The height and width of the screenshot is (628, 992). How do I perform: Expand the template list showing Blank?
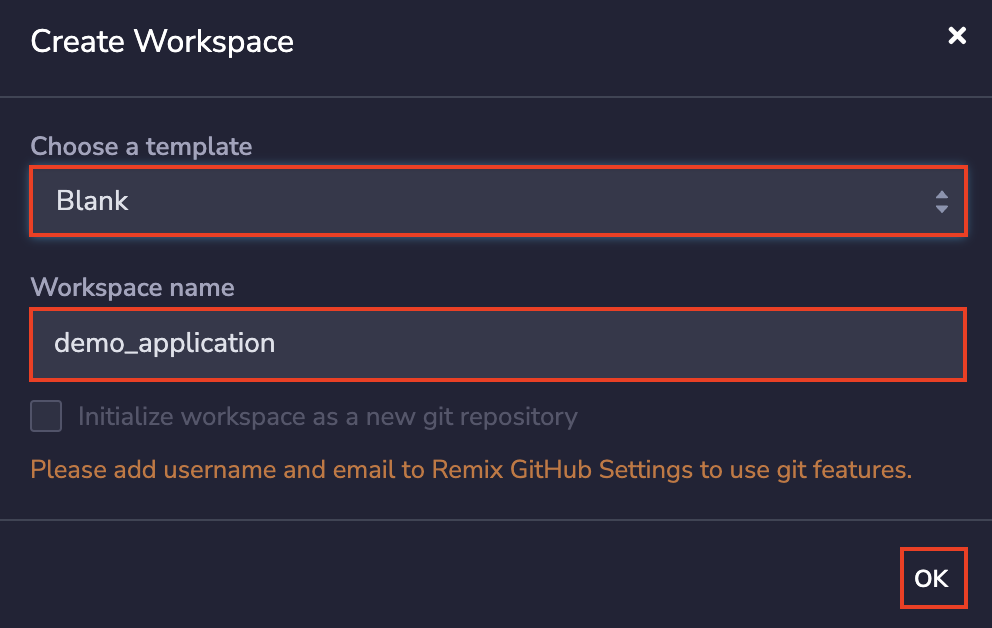tap(498, 201)
